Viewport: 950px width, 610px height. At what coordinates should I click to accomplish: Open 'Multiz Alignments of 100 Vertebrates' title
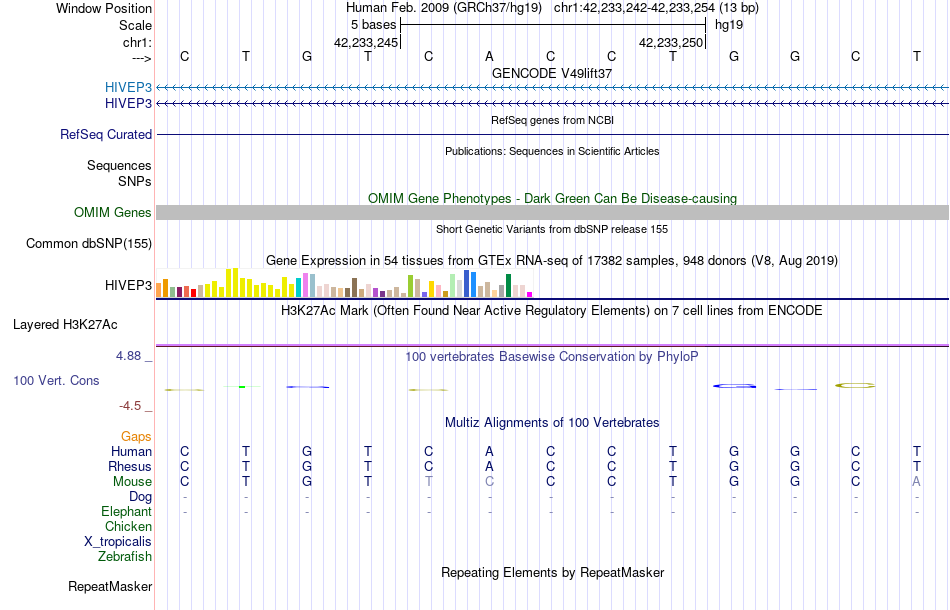point(552,422)
